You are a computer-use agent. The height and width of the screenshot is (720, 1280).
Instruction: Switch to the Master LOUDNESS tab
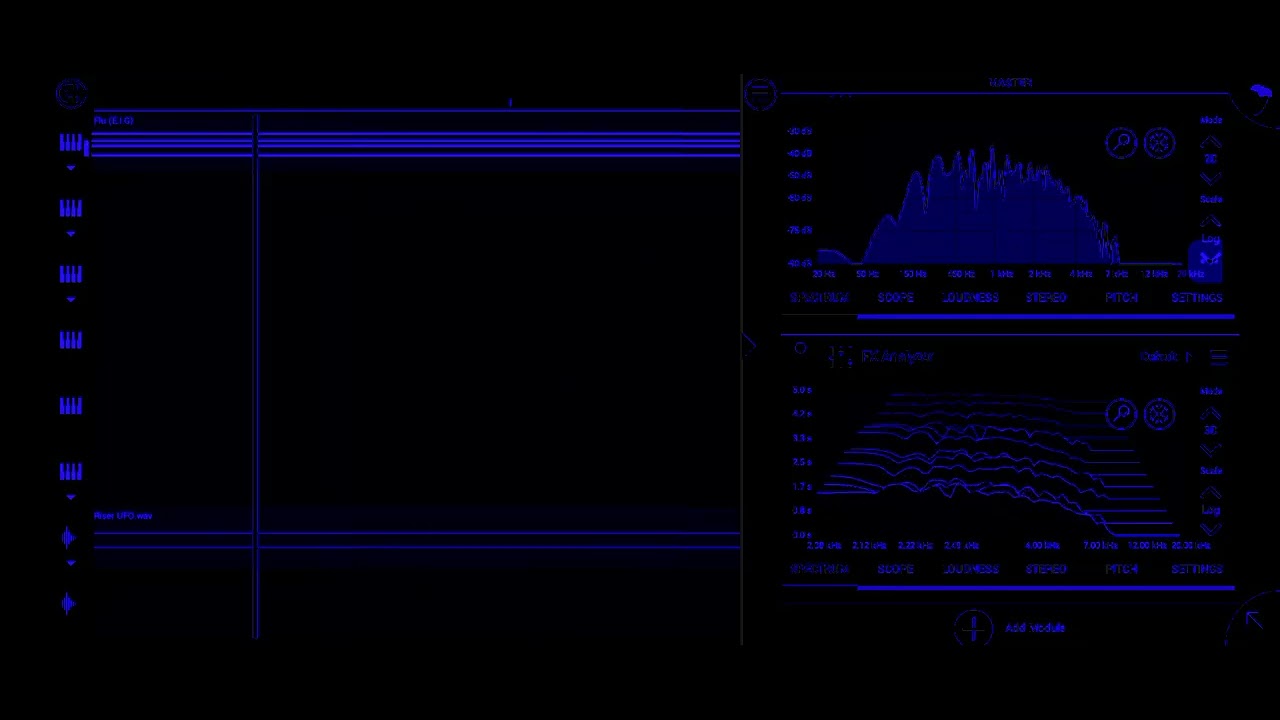tap(970, 298)
